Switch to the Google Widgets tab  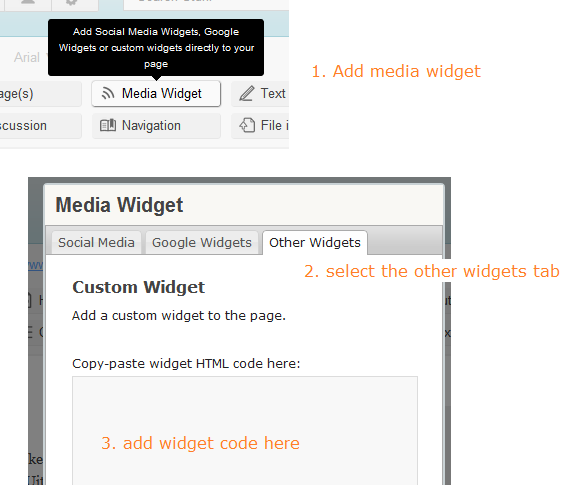click(202, 243)
